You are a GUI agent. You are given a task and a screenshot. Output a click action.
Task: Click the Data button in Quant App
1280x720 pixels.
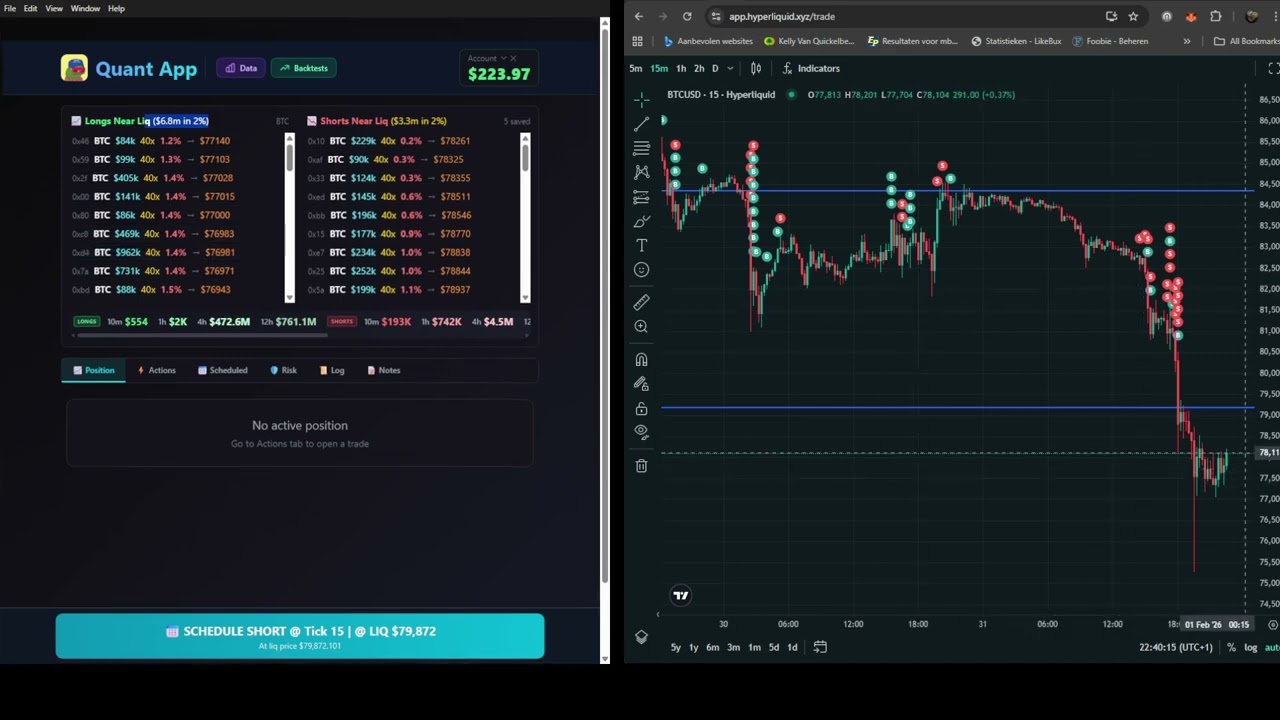(241, 68)
